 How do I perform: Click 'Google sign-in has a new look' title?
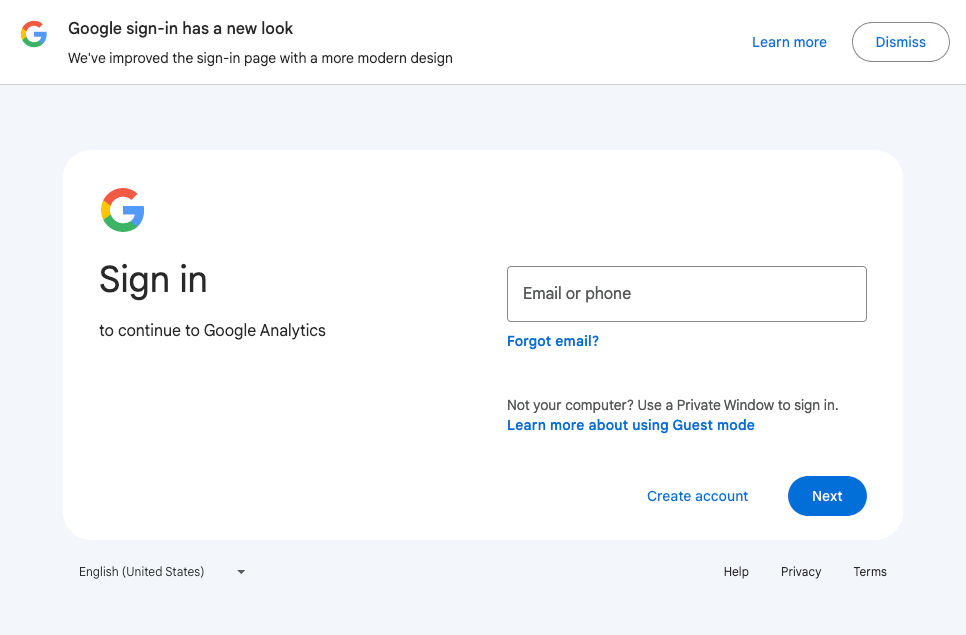click(181, 28)
